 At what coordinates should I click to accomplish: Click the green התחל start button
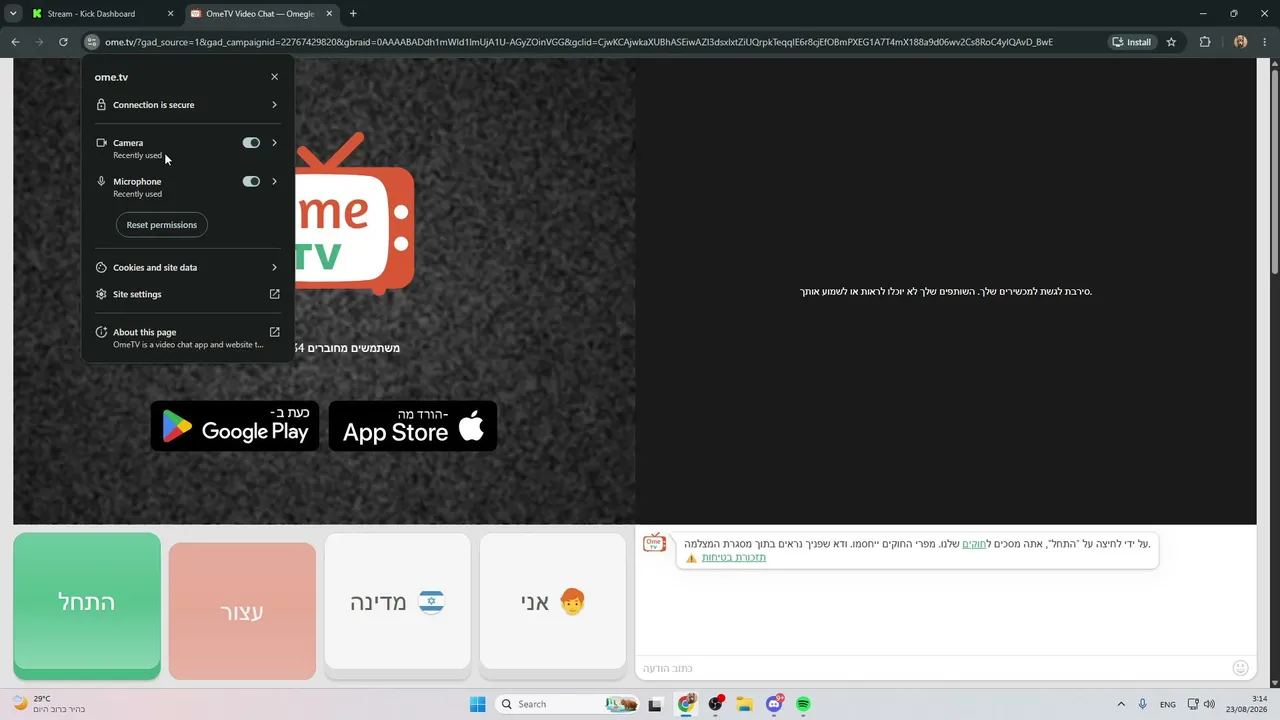coord(87,606)
